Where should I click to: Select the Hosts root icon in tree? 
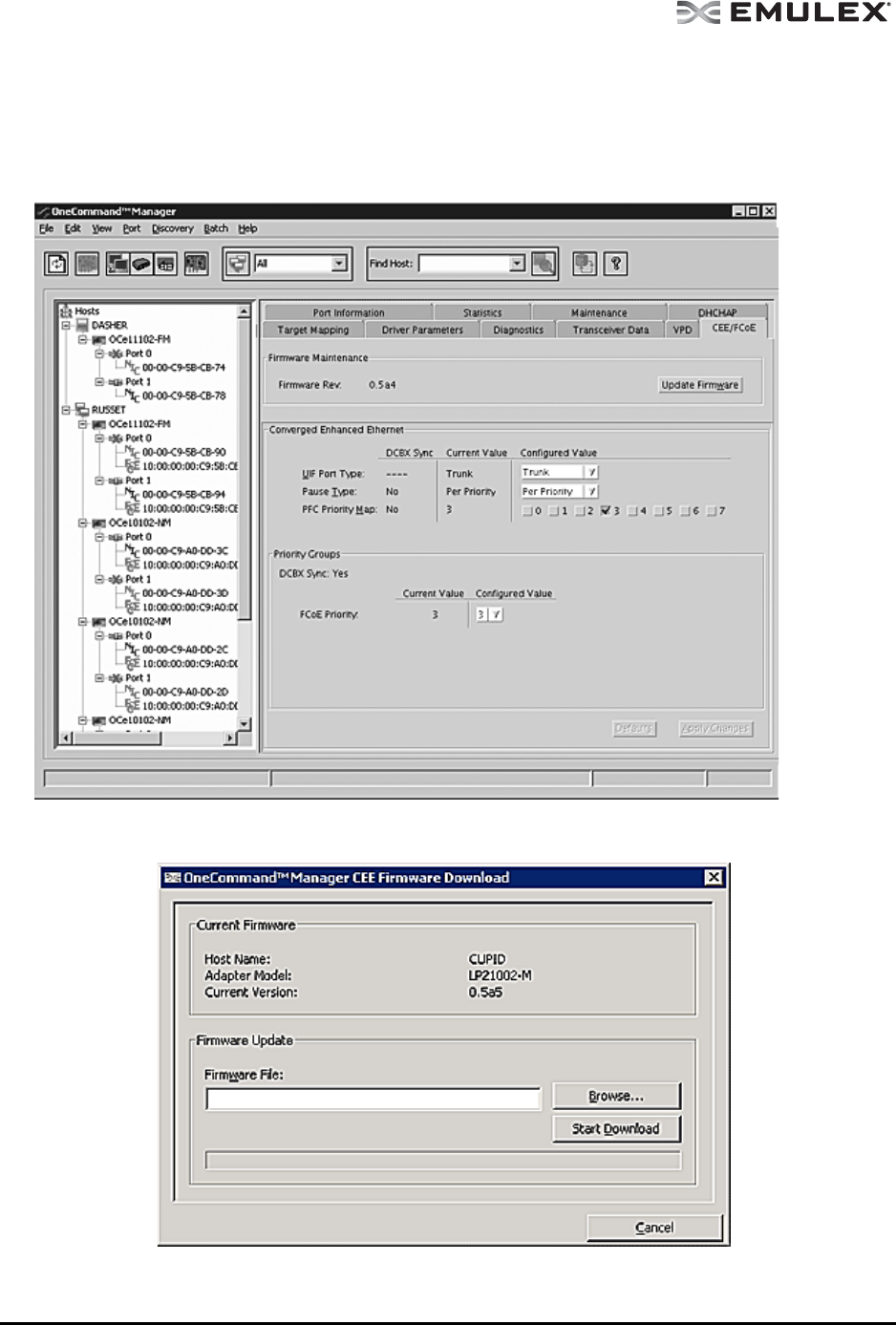click(x=65, y=311)
